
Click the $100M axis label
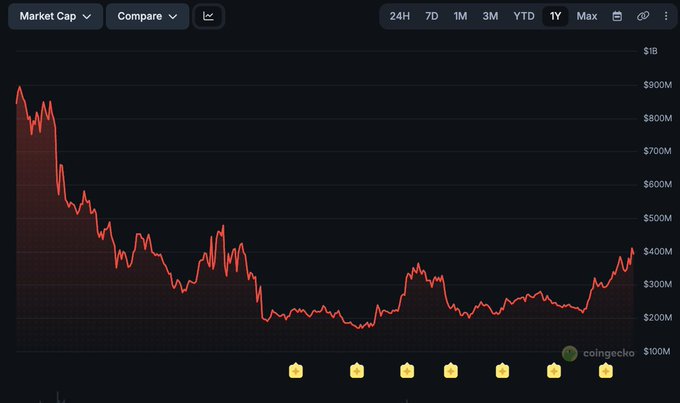point(657,351)
